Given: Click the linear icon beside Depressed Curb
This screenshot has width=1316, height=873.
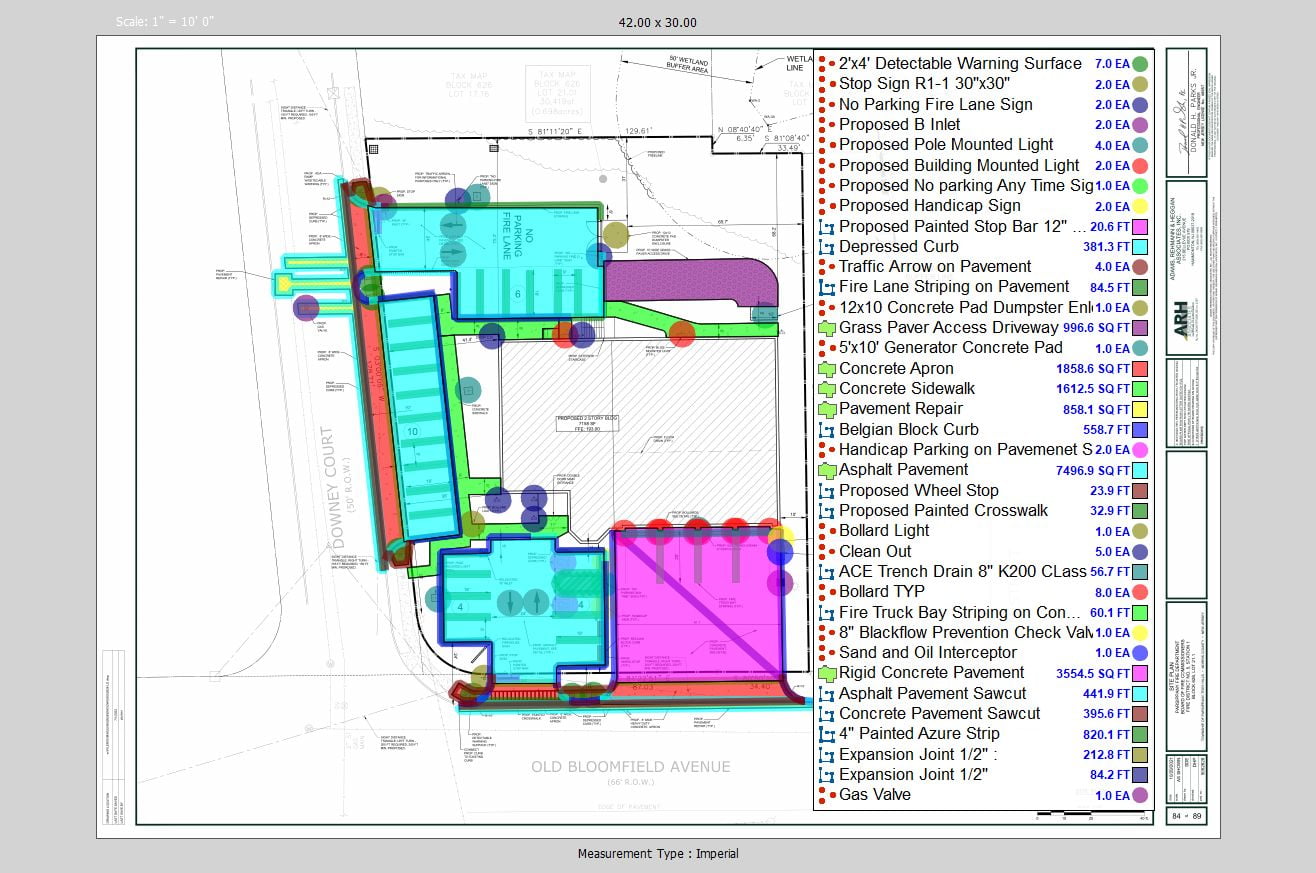Looking at the screenshot, I should [826, 247].
